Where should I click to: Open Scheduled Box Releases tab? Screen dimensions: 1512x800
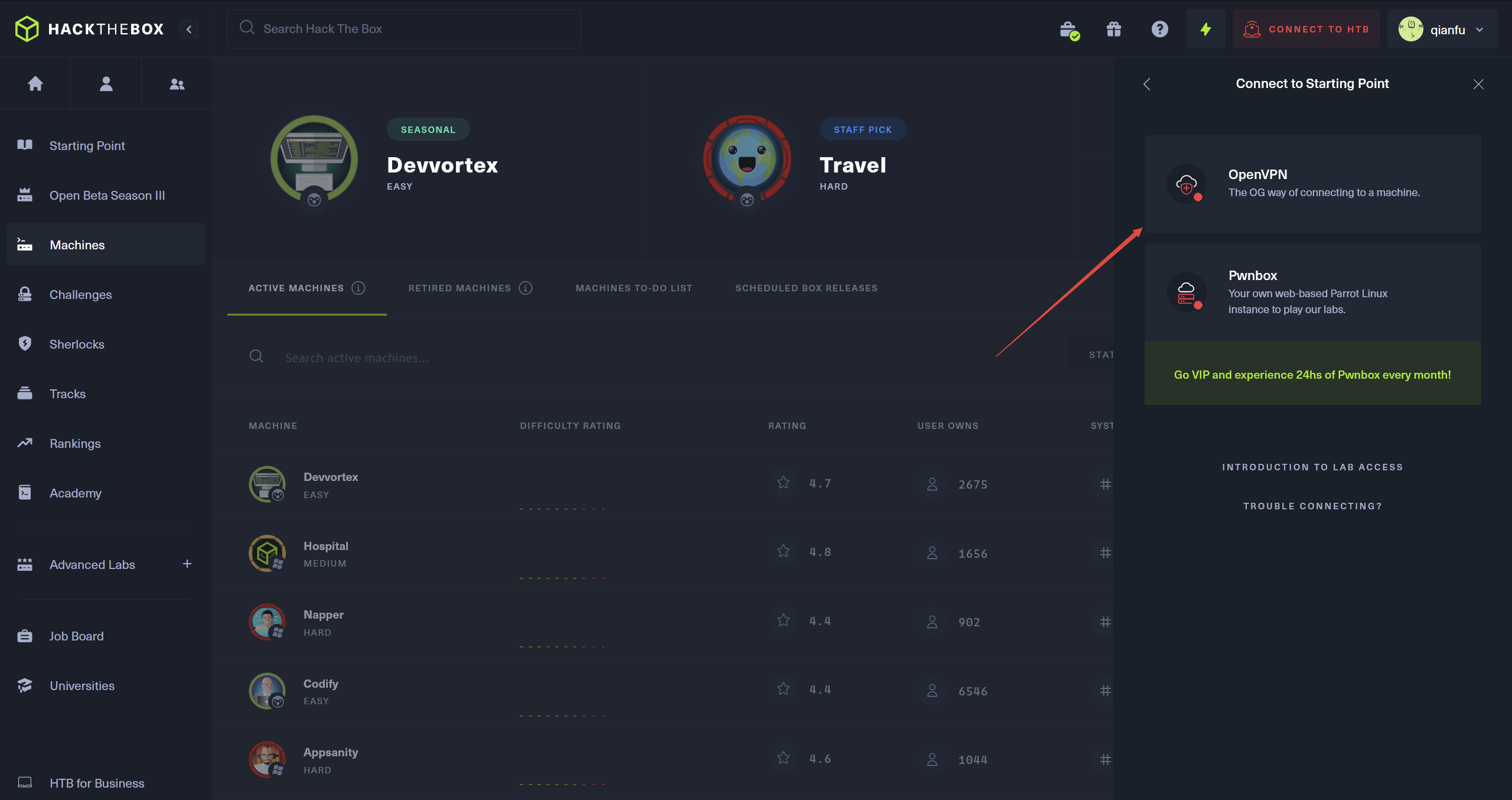click(806, 288)
